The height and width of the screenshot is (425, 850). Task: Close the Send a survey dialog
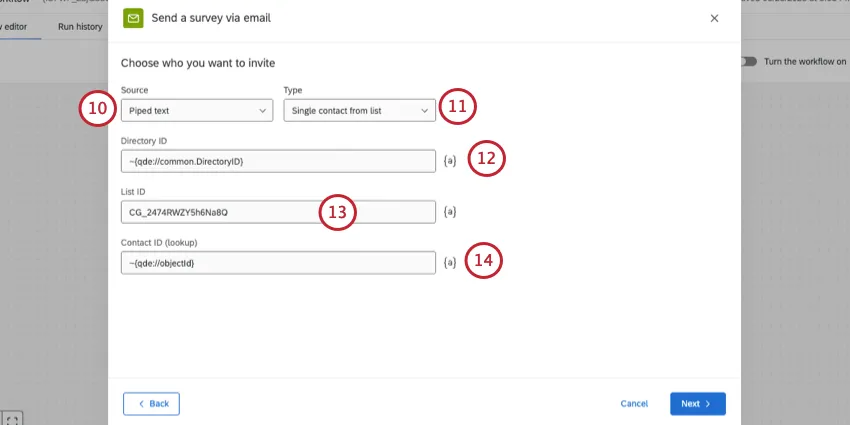coord(714,18)
